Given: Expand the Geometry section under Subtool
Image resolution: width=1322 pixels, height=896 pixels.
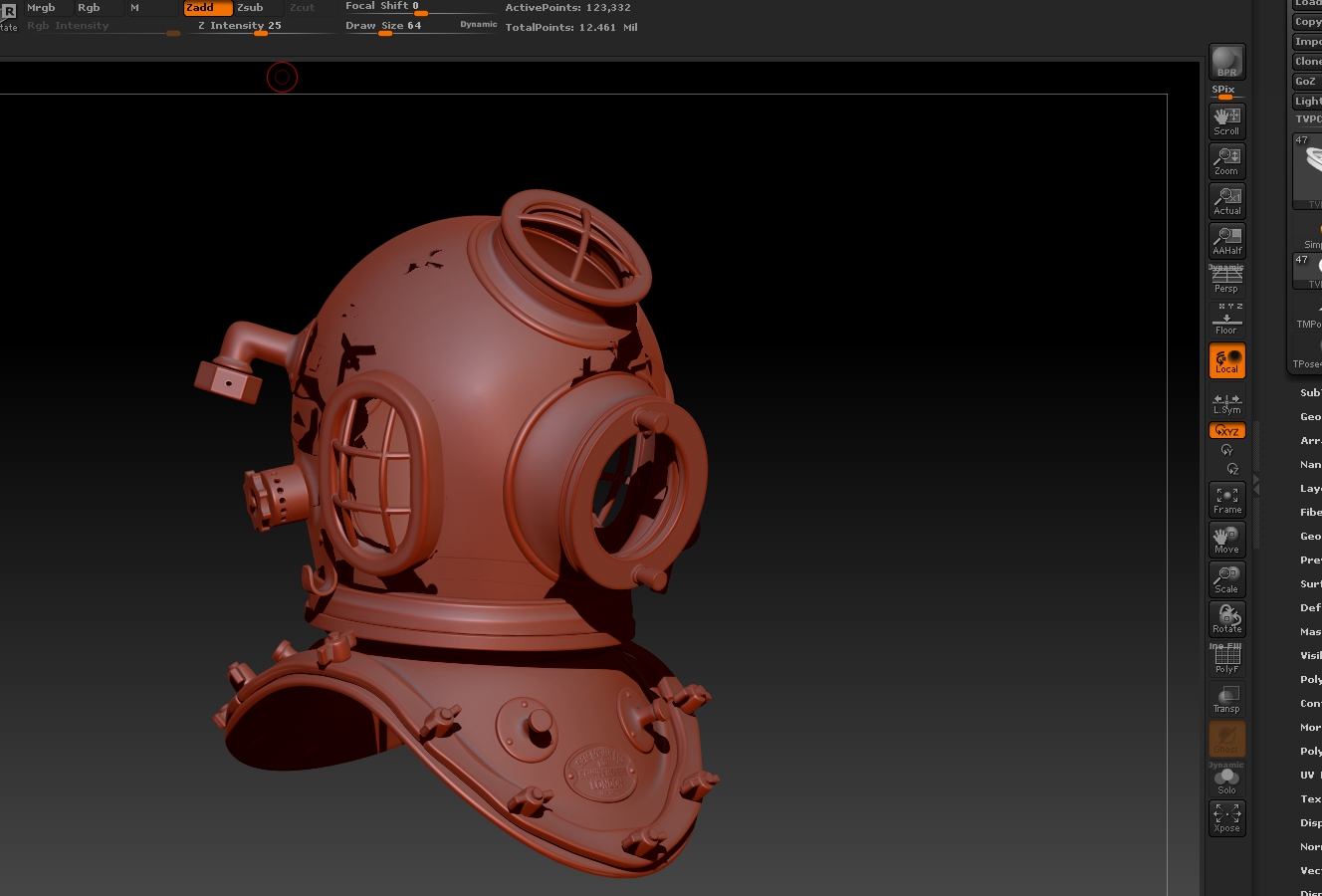Looking at the screenshot, I should pos(1310,417).
